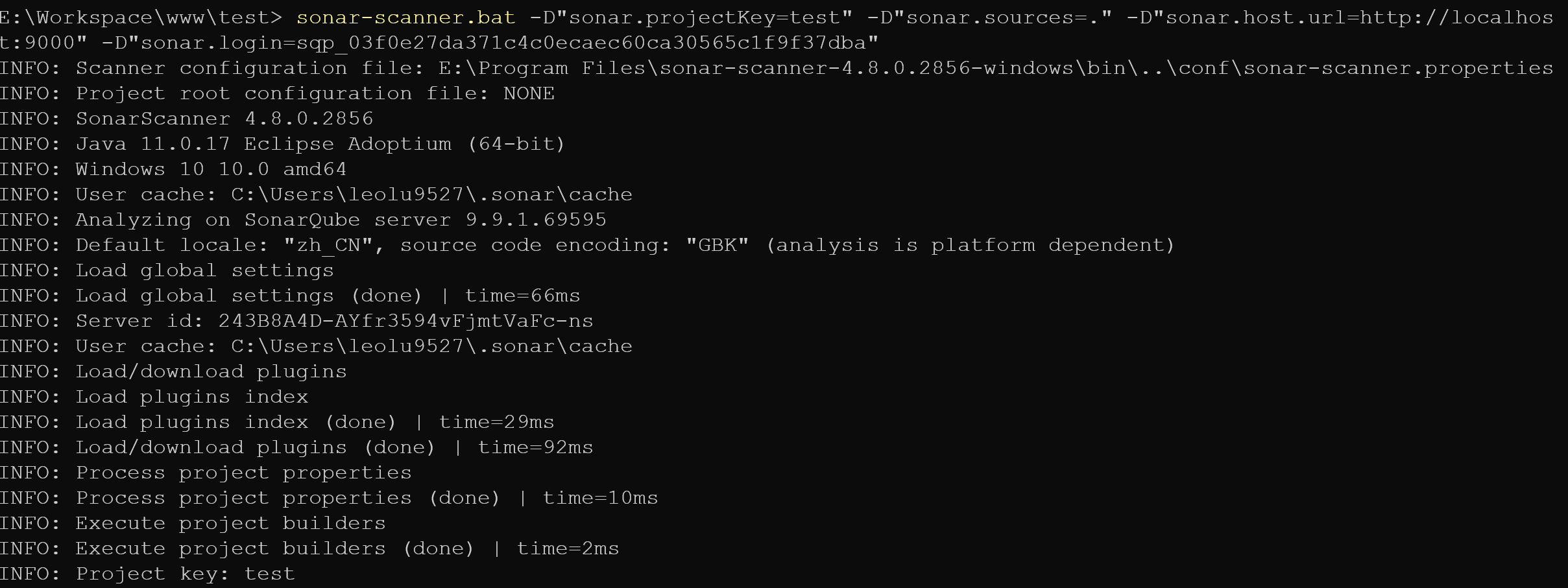The width and height of the screenshot is (1568, 588).
Task: Click the Load global settings time=66ms line
Action: (x=328, y=296)
